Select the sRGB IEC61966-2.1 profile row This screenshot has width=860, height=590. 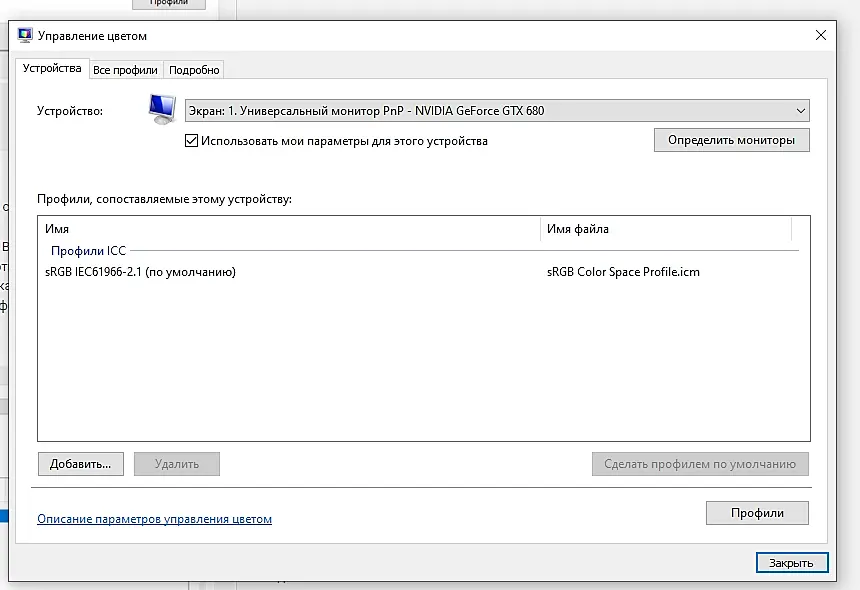(x=423, y=272)
